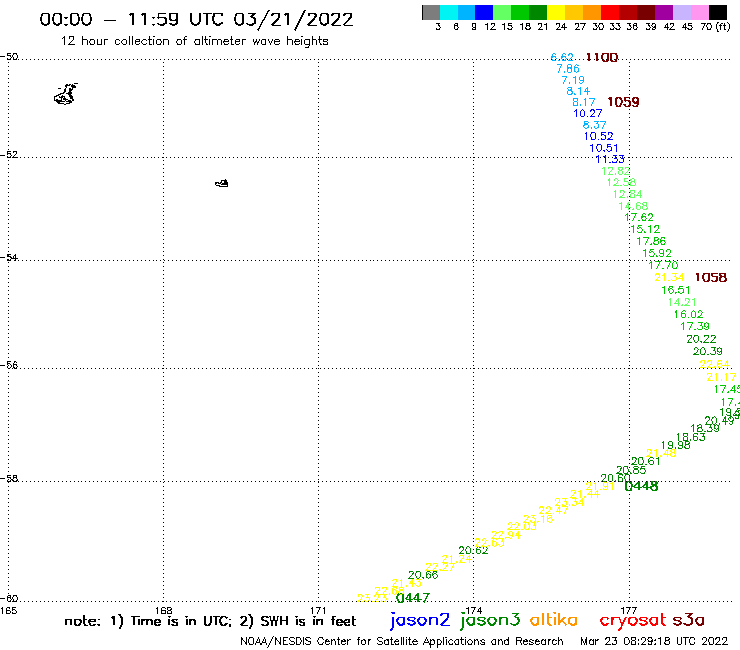Click the cryosat satellite label

[x=632, y=620]
